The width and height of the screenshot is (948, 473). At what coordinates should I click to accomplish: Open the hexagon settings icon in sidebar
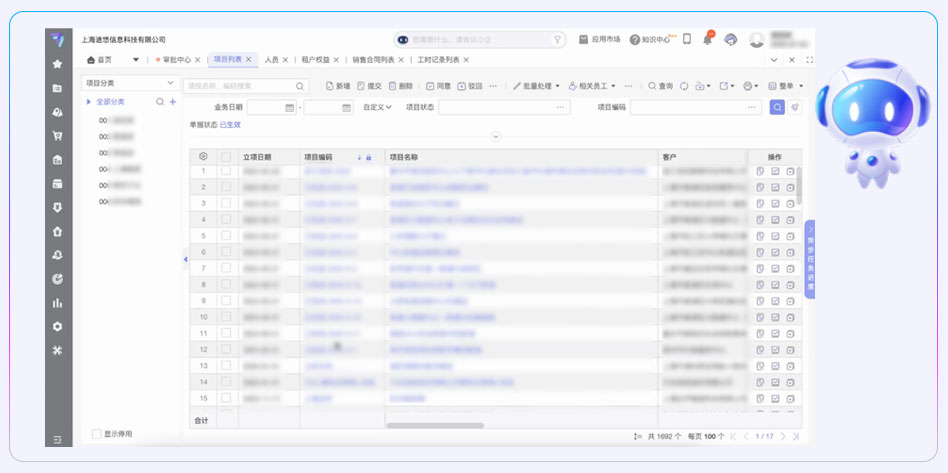57,327
